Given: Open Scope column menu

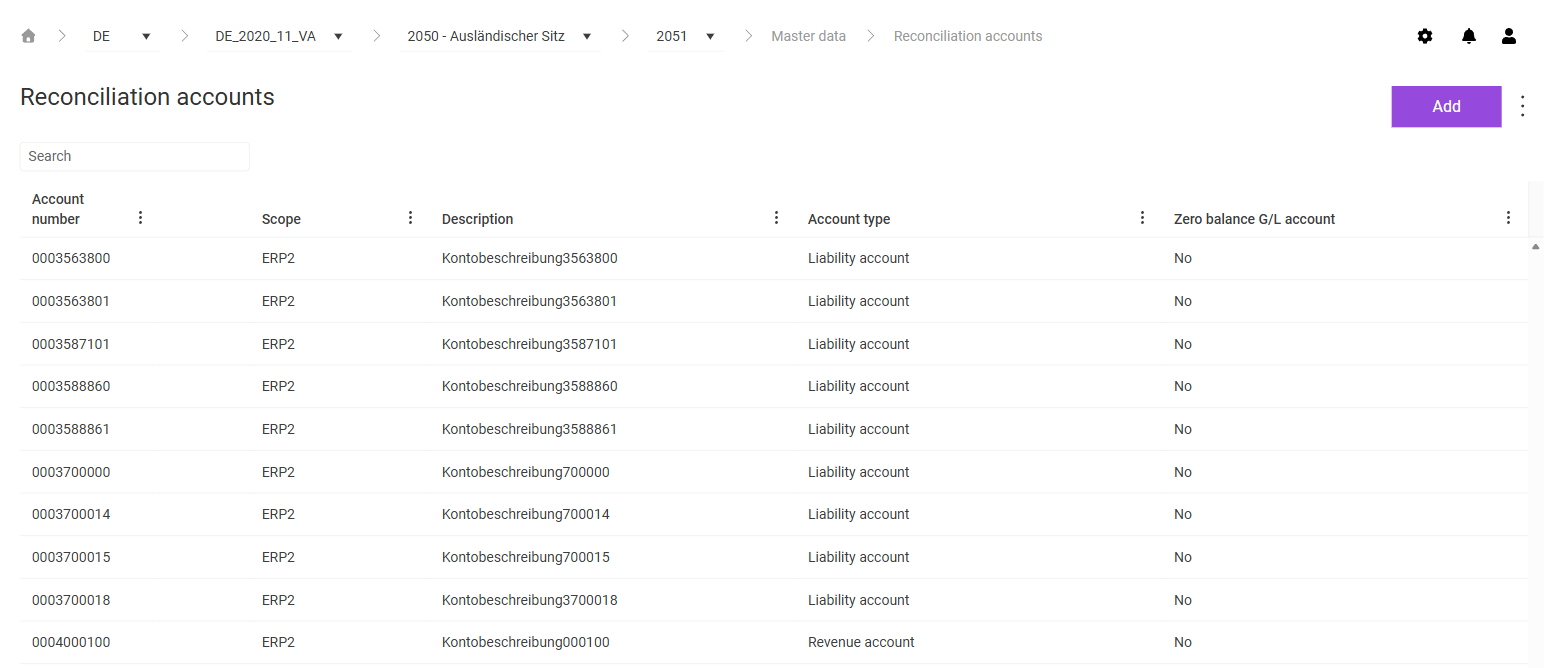Looking at the screenshot, I should 410,217.
